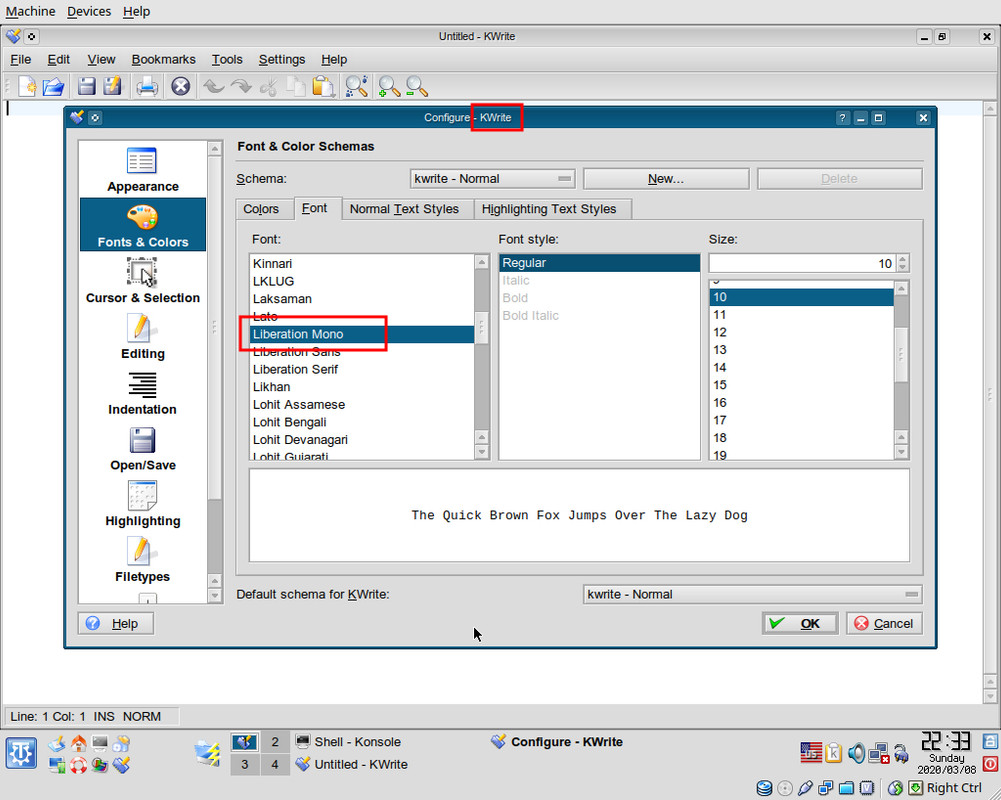
Task: Click the Size input field showing 10
Action: (x=802, y=263)
